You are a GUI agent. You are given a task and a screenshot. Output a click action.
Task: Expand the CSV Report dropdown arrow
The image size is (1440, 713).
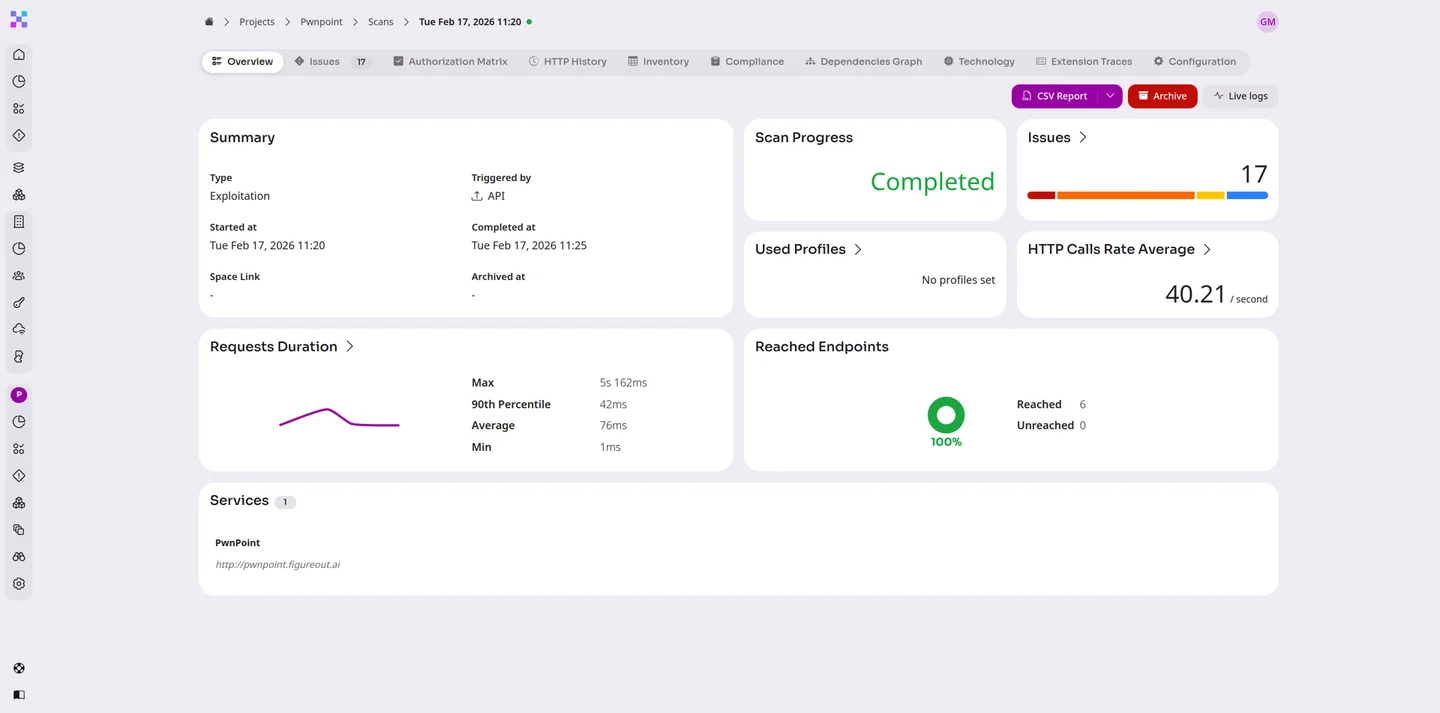click(1110, 96)
